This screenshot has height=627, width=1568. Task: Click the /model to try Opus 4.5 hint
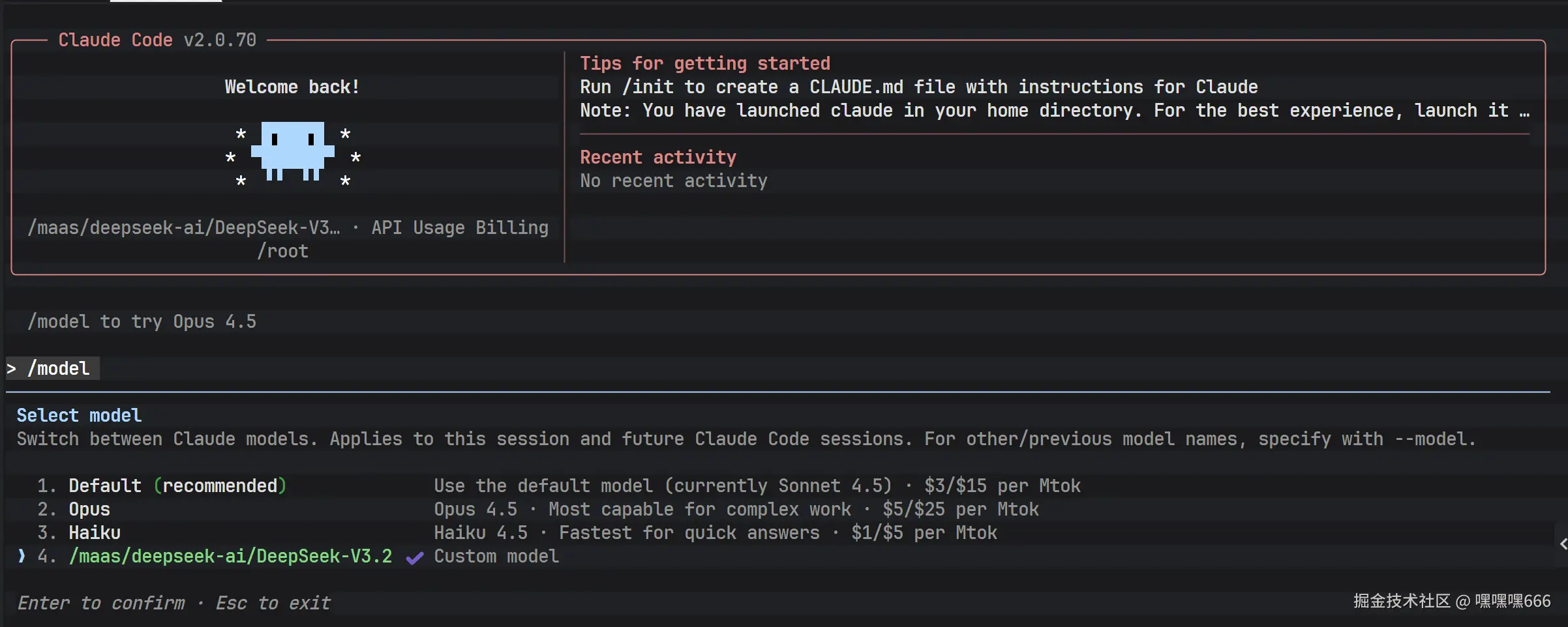coord(142,321)
